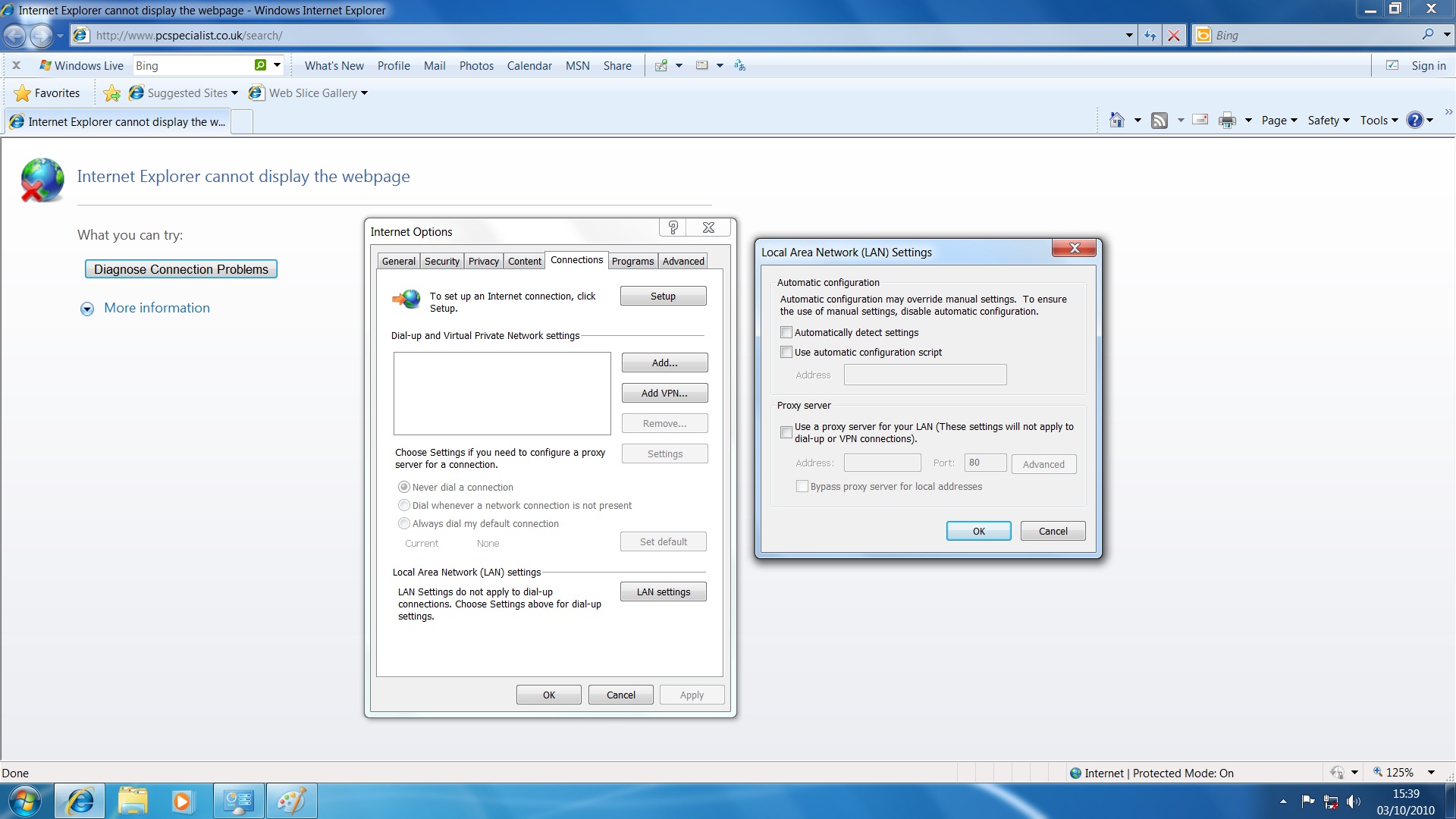This screenshot has height=819, width=1456.
Task: Click the Print icon in command bar
Action: tap(1227, 120)
